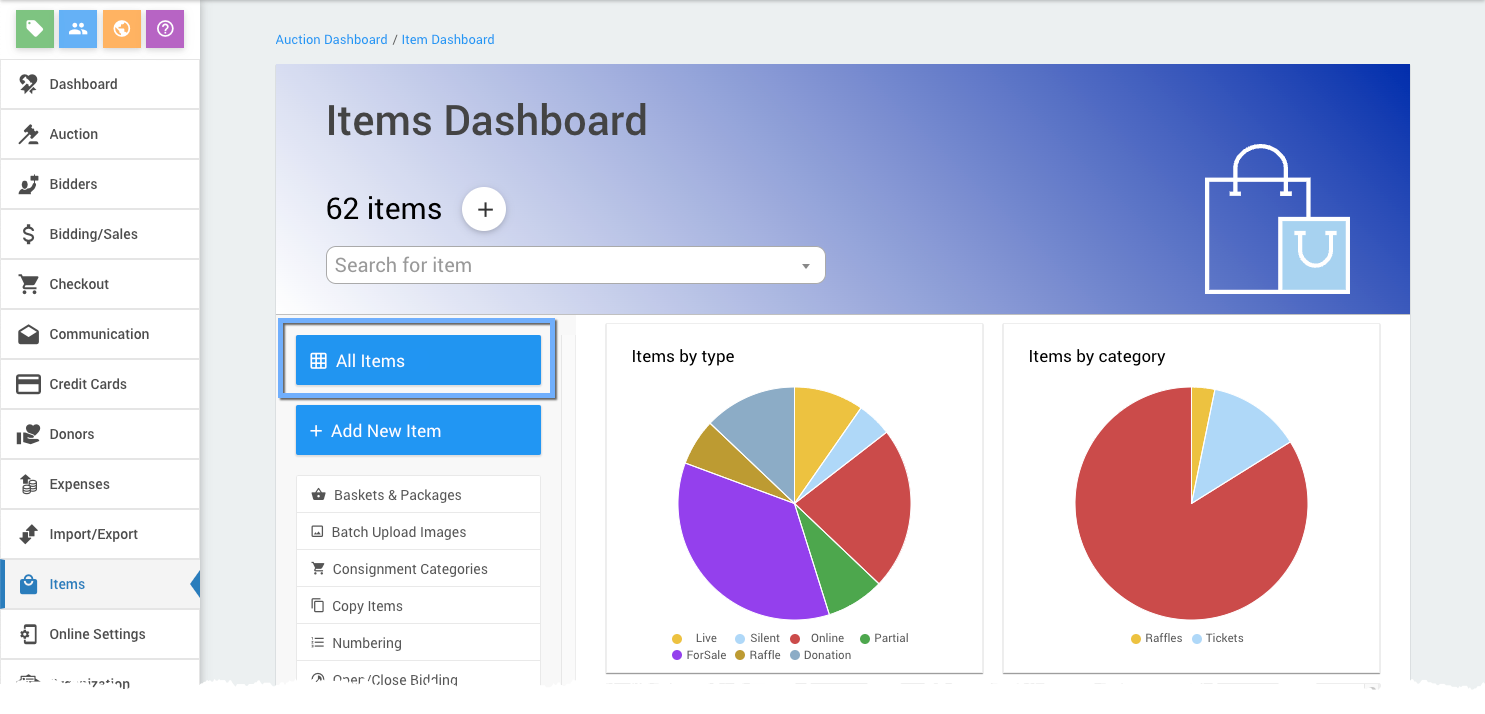Click the green tag icon at top
The width and height of the screenshot is (1485, 714).
tap(35, 29)
